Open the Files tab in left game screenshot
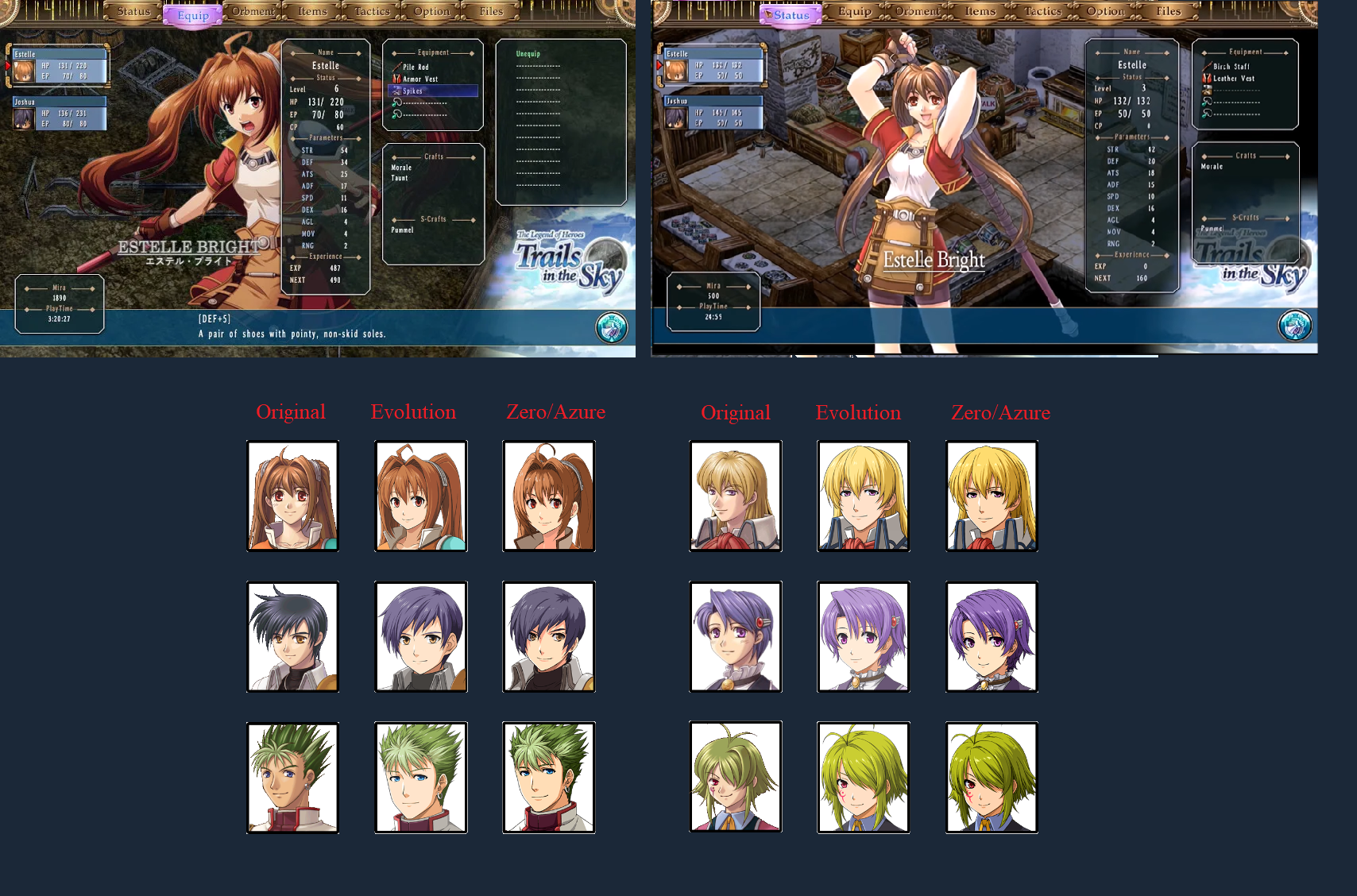Viewport: 1357px width, 896px height. (x=491, y=11)
